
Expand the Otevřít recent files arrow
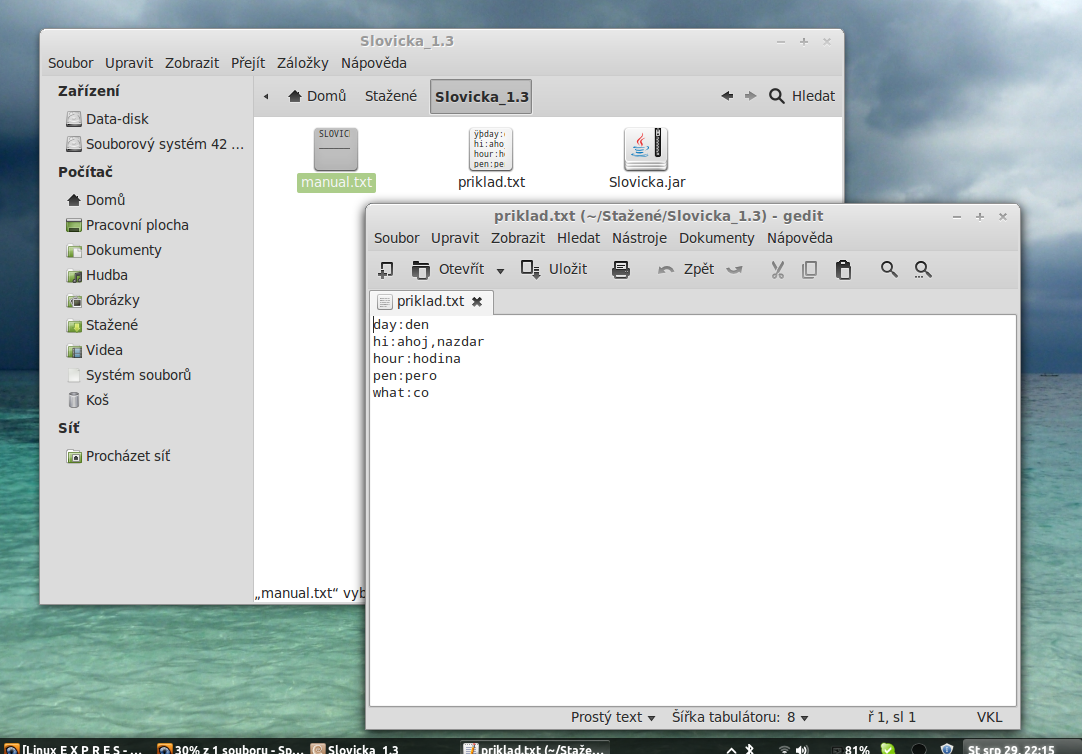coord(500,271)
